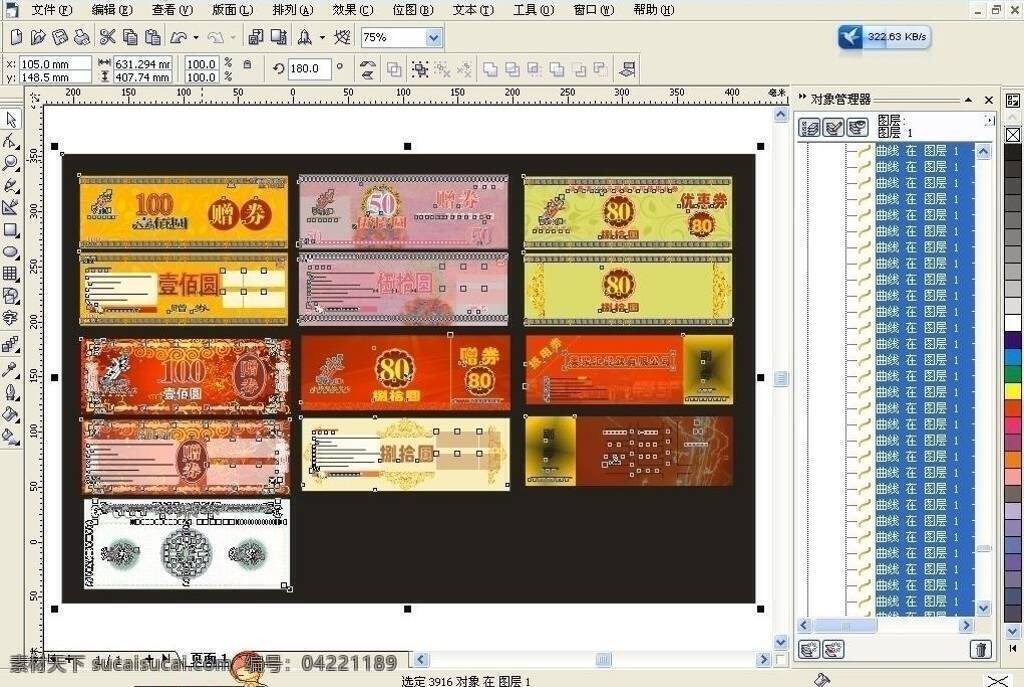Open the 文本(T) menu
The height and width of the screenshot is (687, 1024).
tap(473, 10)
